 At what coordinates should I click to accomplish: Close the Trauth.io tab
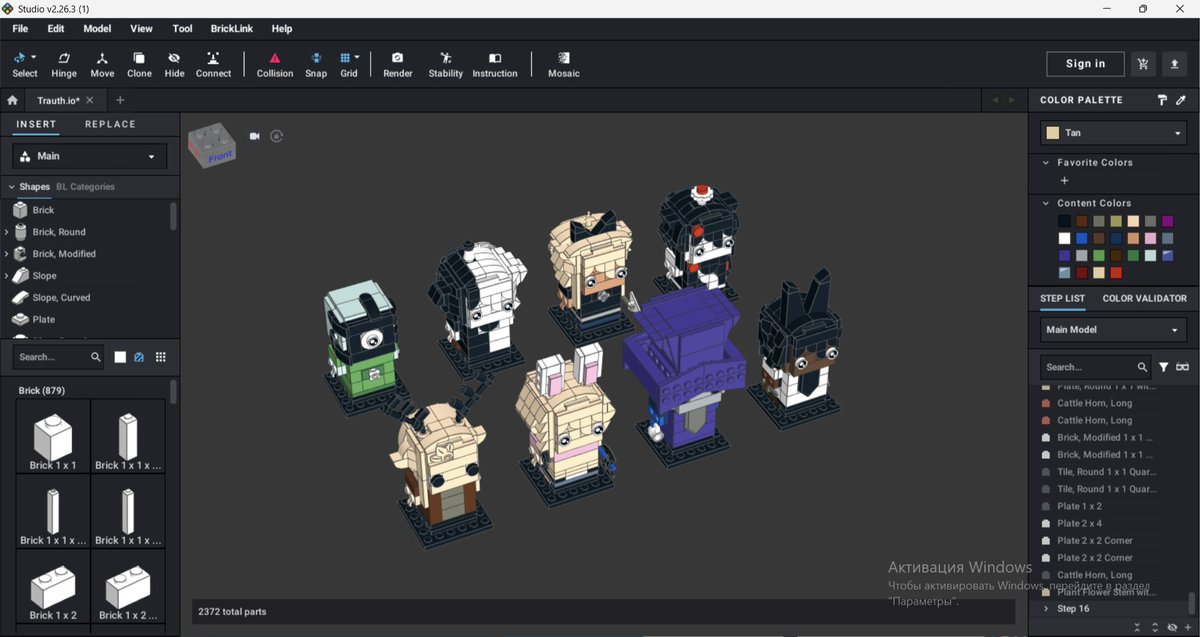point(90,100)
